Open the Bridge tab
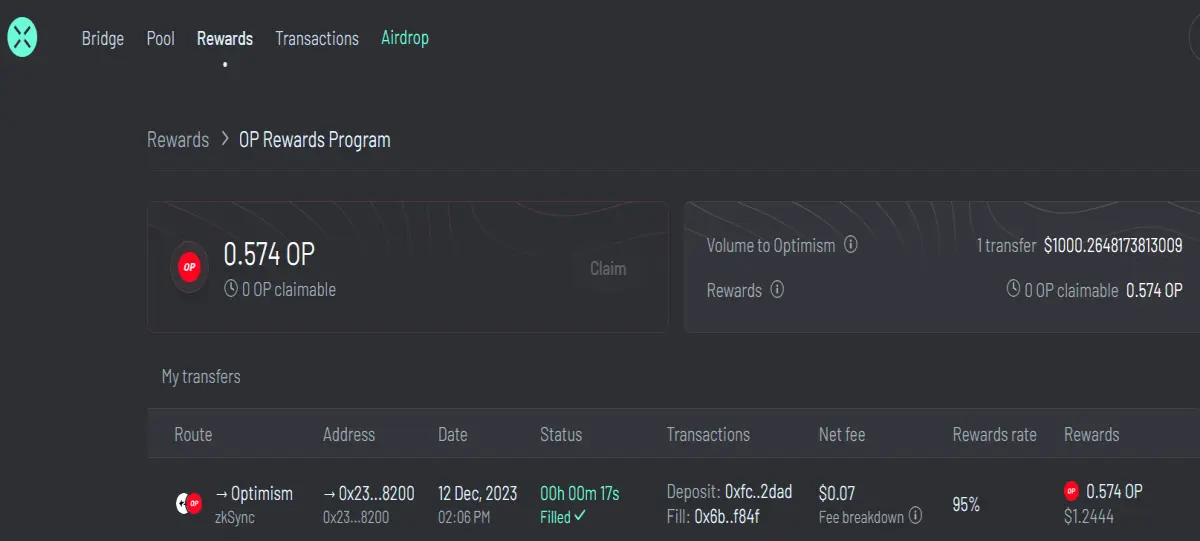 [x=103, y=38]
